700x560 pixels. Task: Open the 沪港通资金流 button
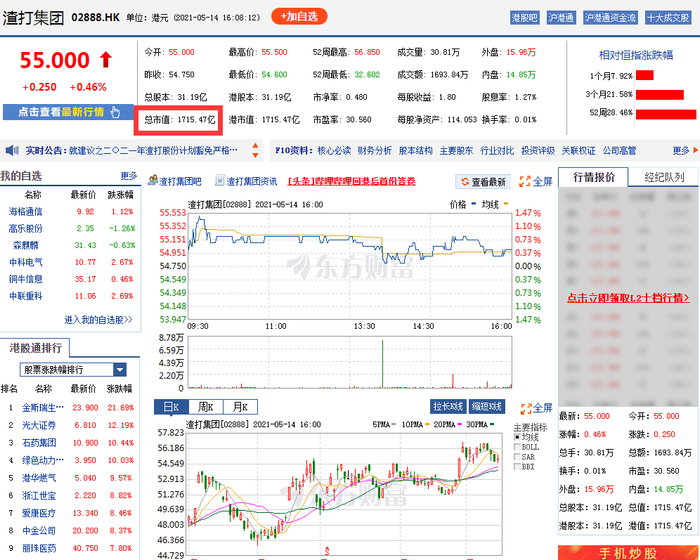tap(610, 17)
